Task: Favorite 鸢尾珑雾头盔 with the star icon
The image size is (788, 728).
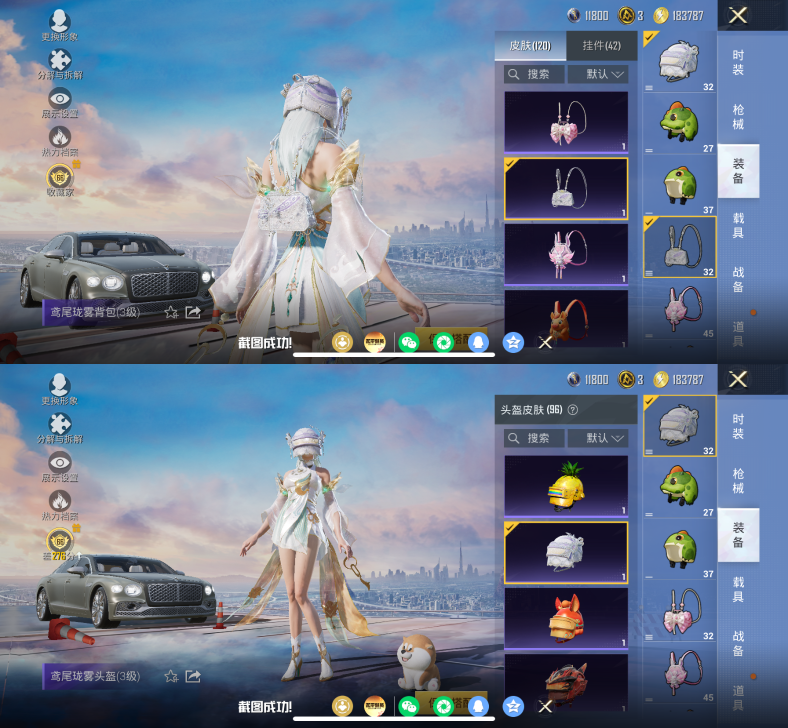Action: click(171, 677)
